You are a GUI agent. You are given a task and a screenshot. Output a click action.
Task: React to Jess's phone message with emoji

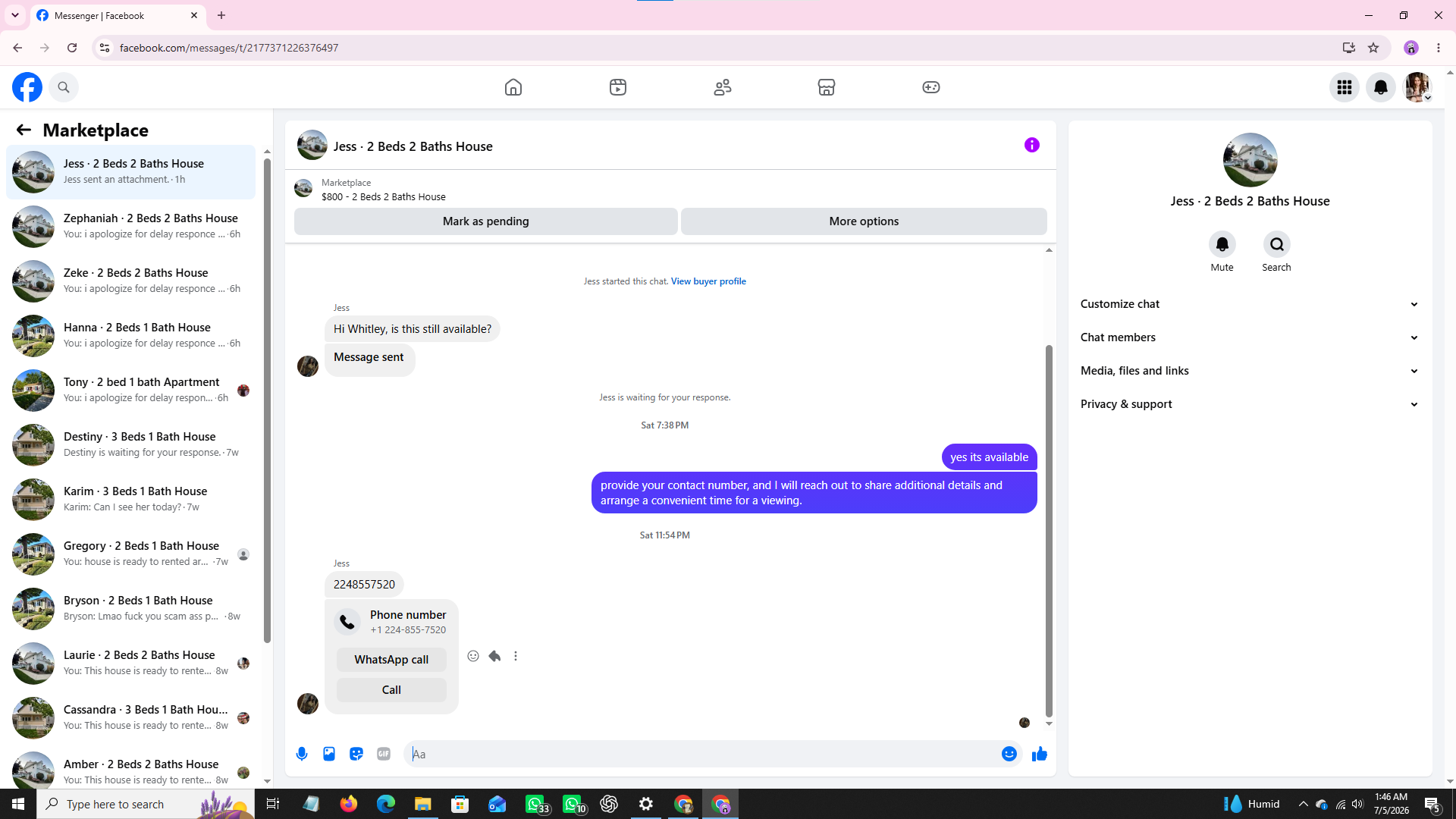pyautogui.click(x=473, y=656)
